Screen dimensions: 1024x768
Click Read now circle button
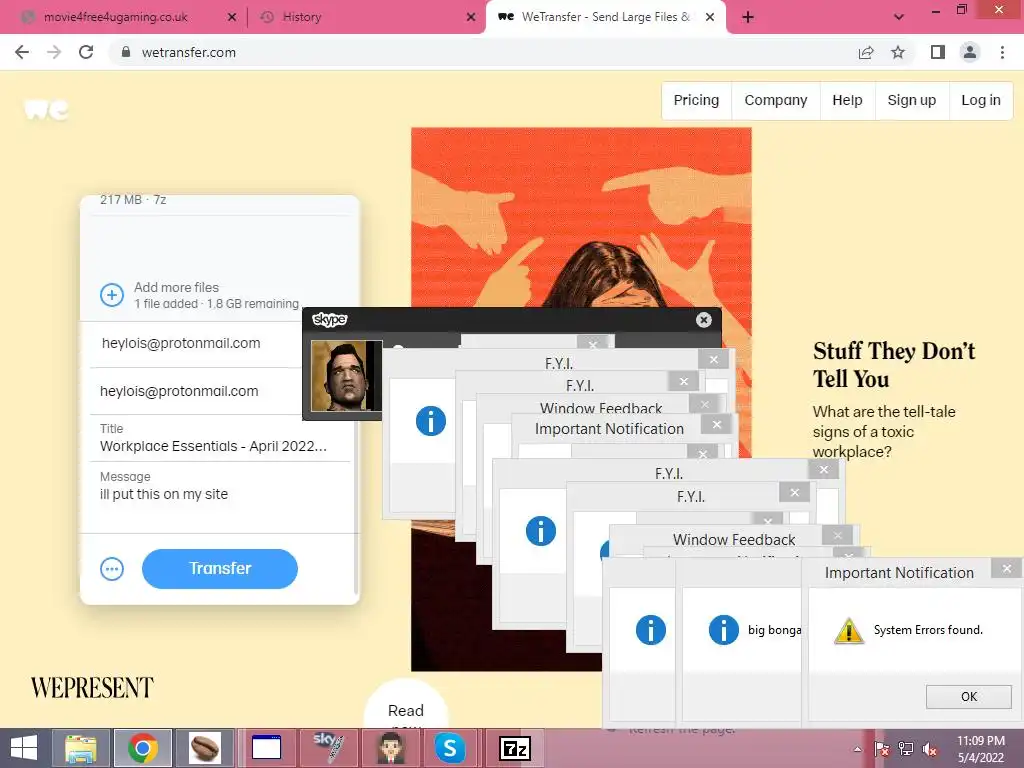pos(406,705)
